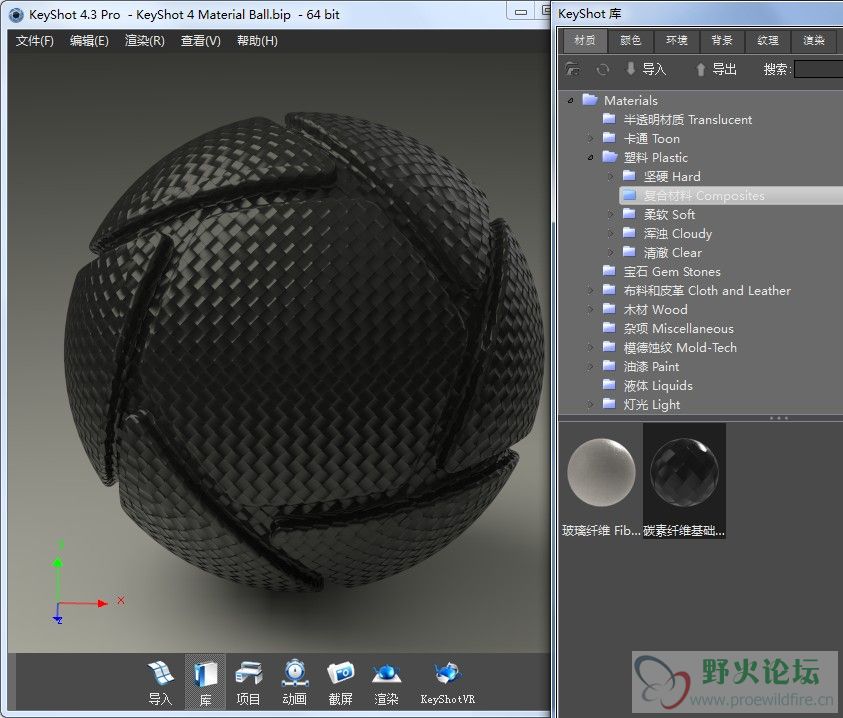Switch to the 背景 tab in the library

(x=722, y=40)
